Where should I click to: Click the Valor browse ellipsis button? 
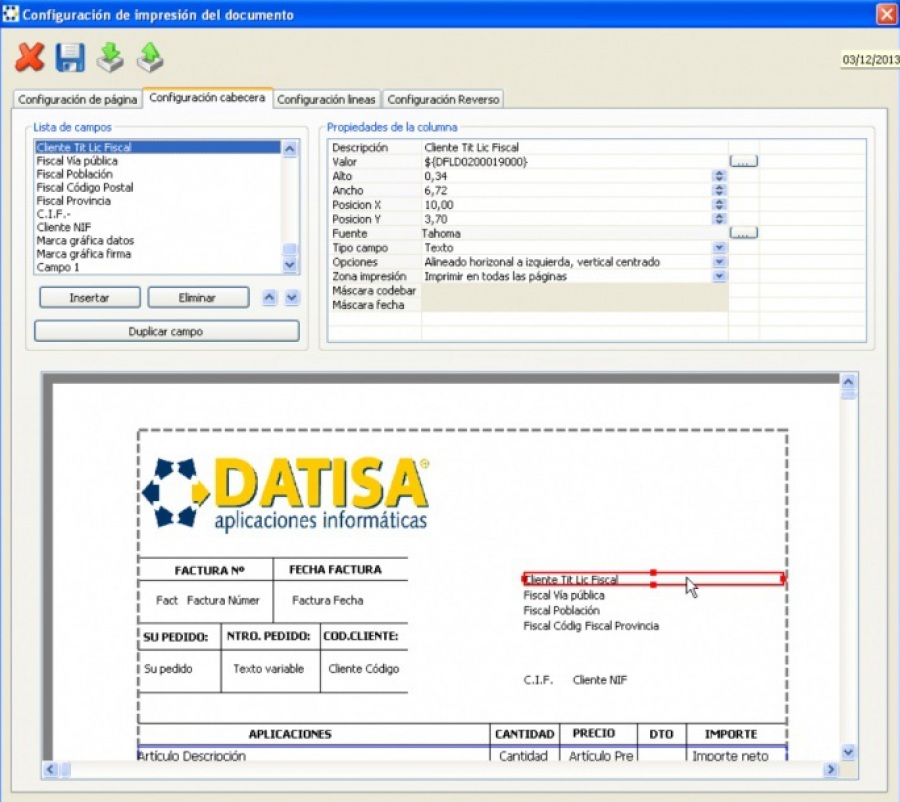(x=743, y=161)
